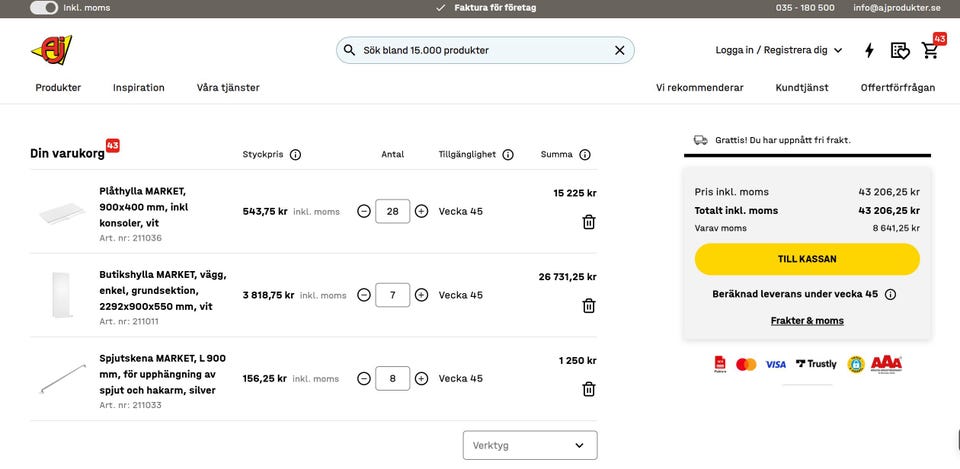Open Plåthylla MARKET product thumbnail
This screenshot has height=469, width=960.
(x=62, y=214)
